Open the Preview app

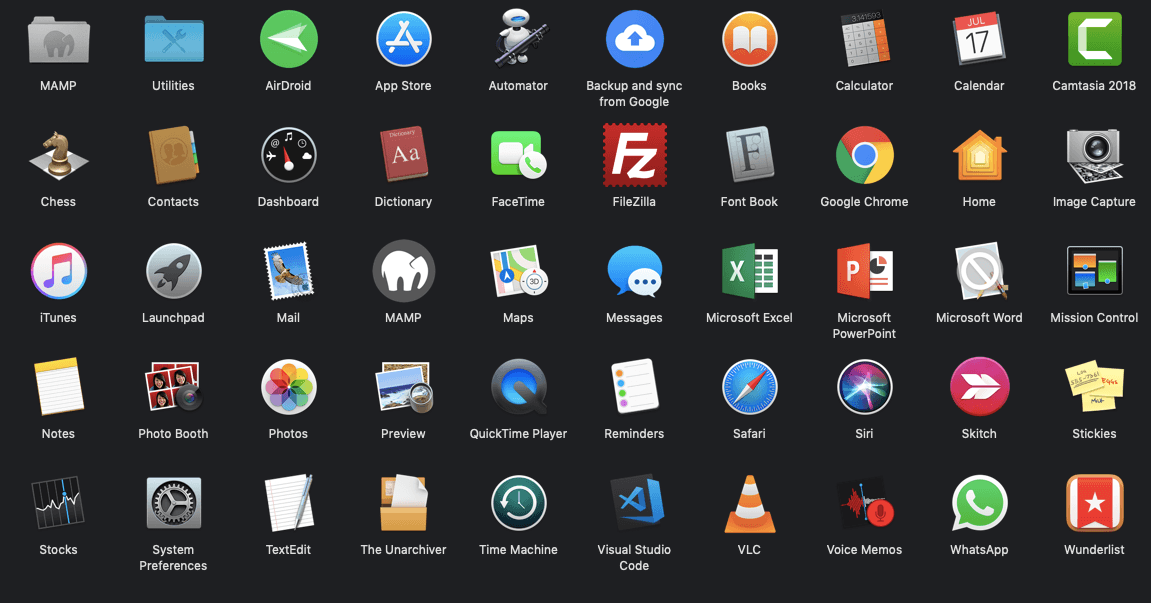pyautogui.click(x=403, y=387)
